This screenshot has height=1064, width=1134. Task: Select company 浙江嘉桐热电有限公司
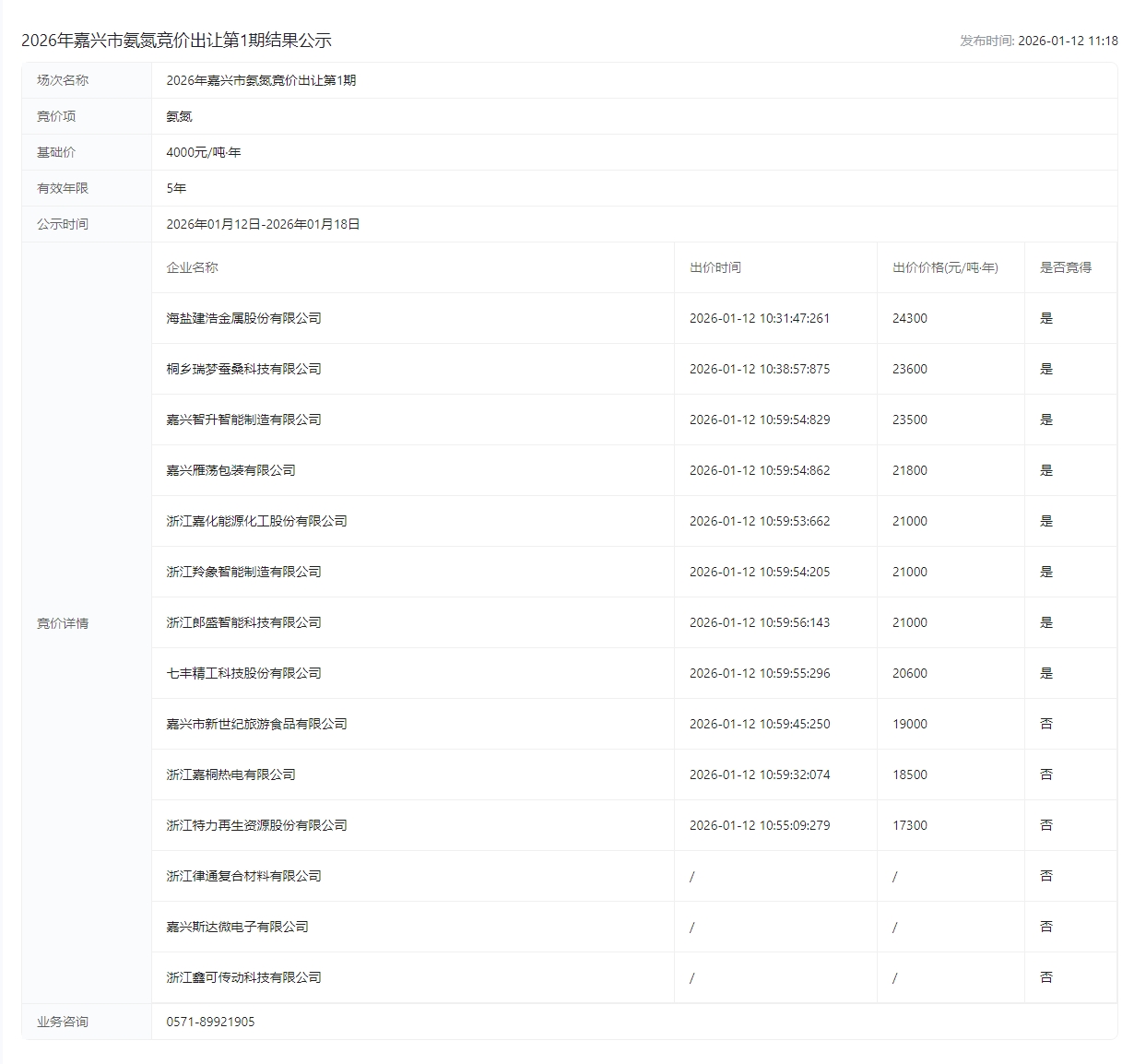click(x=230, y=774)
